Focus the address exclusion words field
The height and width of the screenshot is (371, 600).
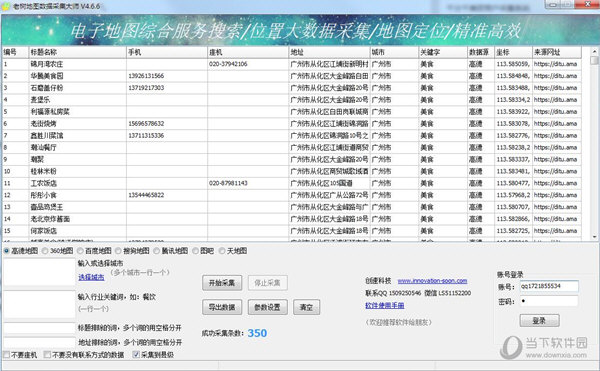(39, 342)
